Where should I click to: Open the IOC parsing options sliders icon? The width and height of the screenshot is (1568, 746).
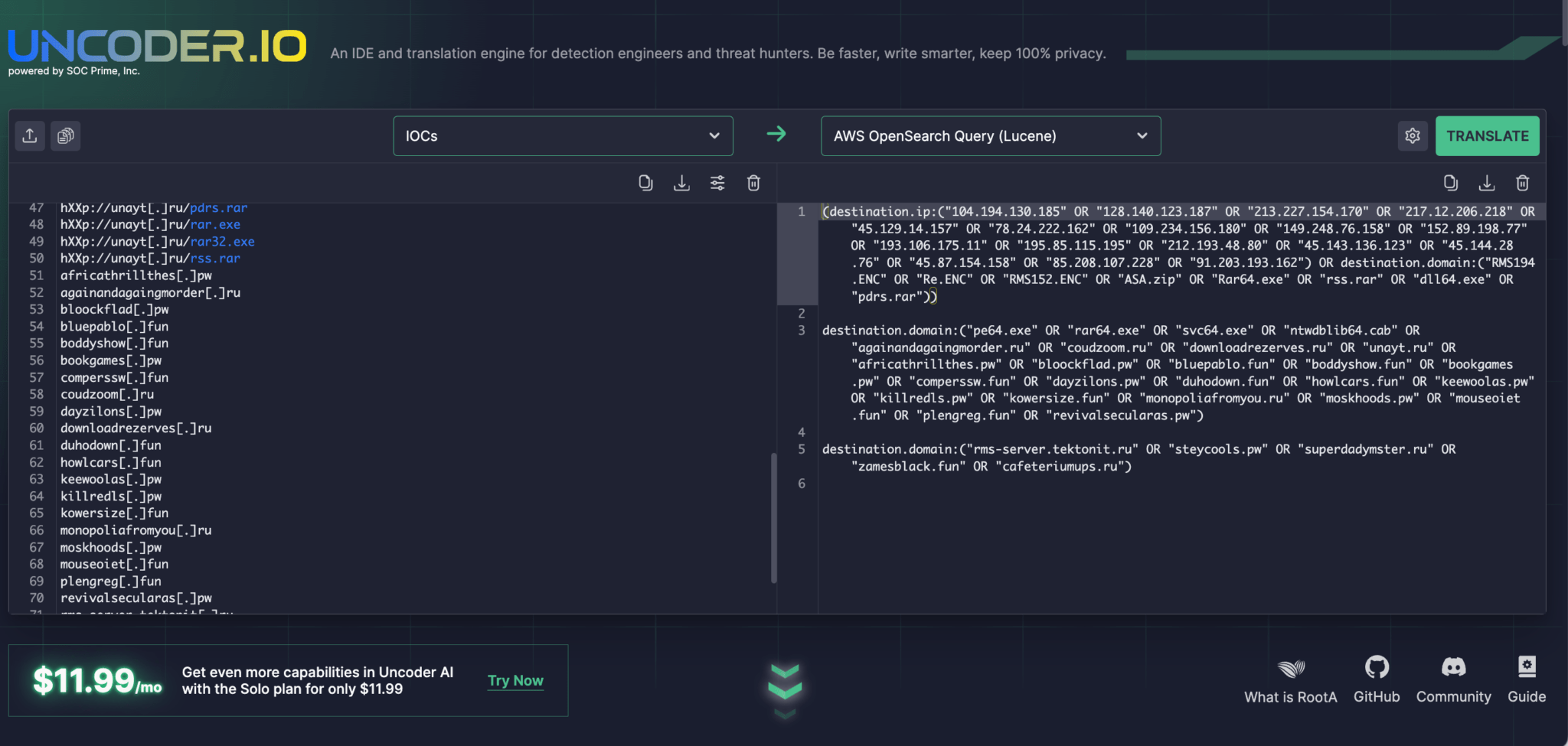click(x=717, y=183)
